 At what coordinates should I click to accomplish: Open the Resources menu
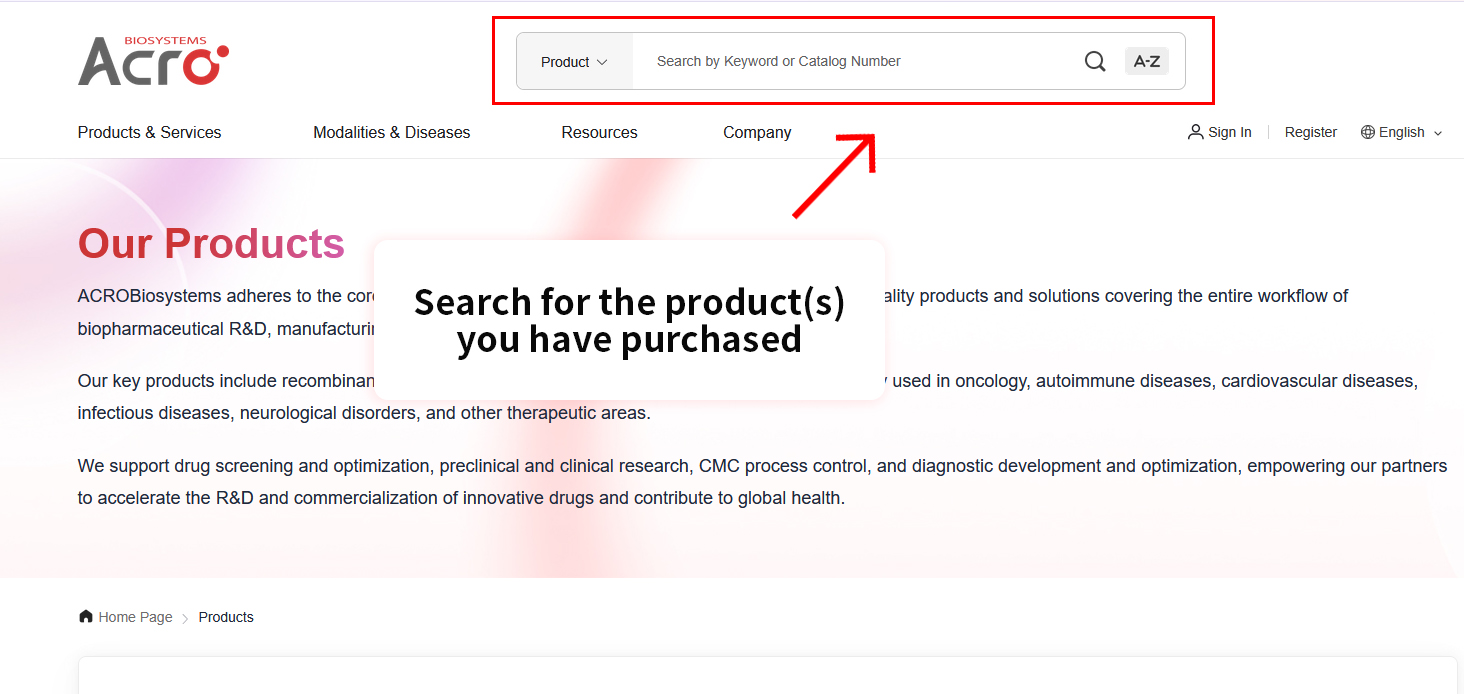[x=599, y=132]
